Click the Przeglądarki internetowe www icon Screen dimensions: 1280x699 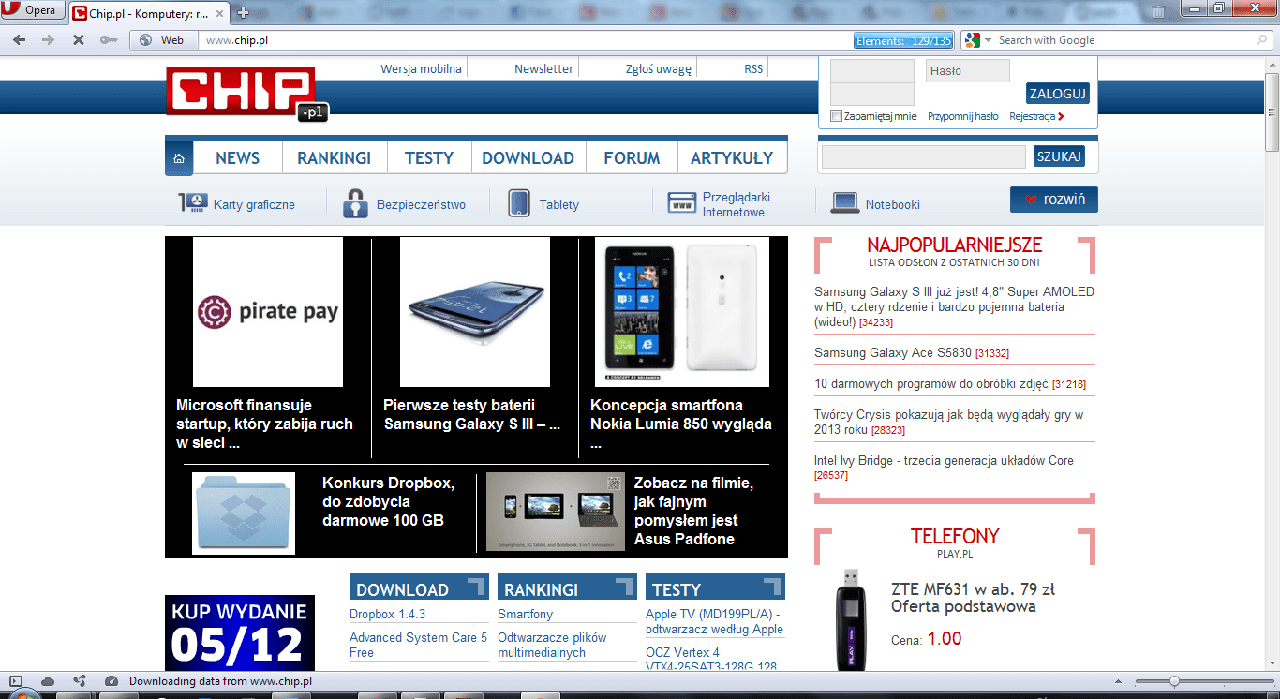[x=681, y=203]
